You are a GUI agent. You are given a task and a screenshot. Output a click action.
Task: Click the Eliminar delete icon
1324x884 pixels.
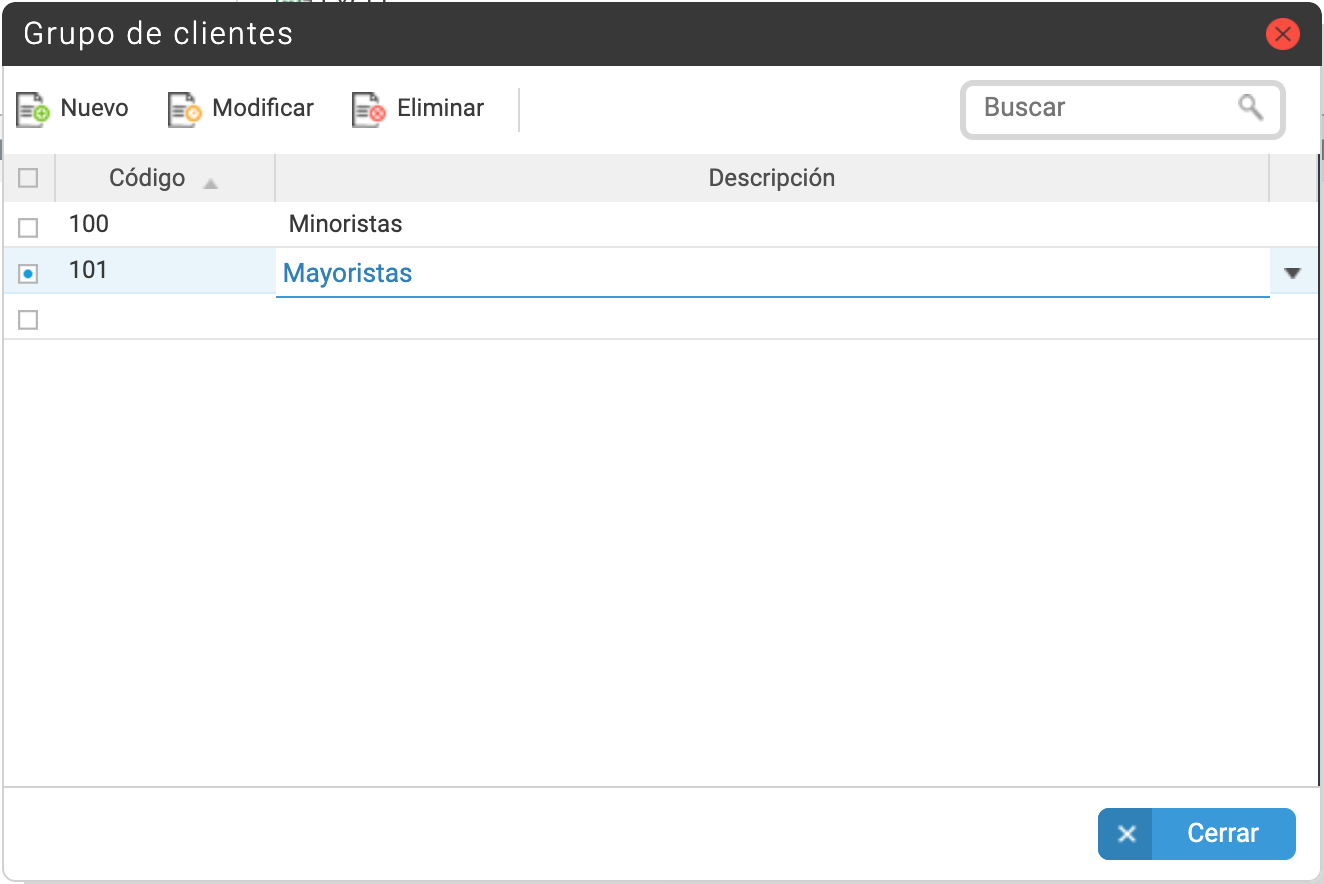pyautogui.click(x=368, y=109)
